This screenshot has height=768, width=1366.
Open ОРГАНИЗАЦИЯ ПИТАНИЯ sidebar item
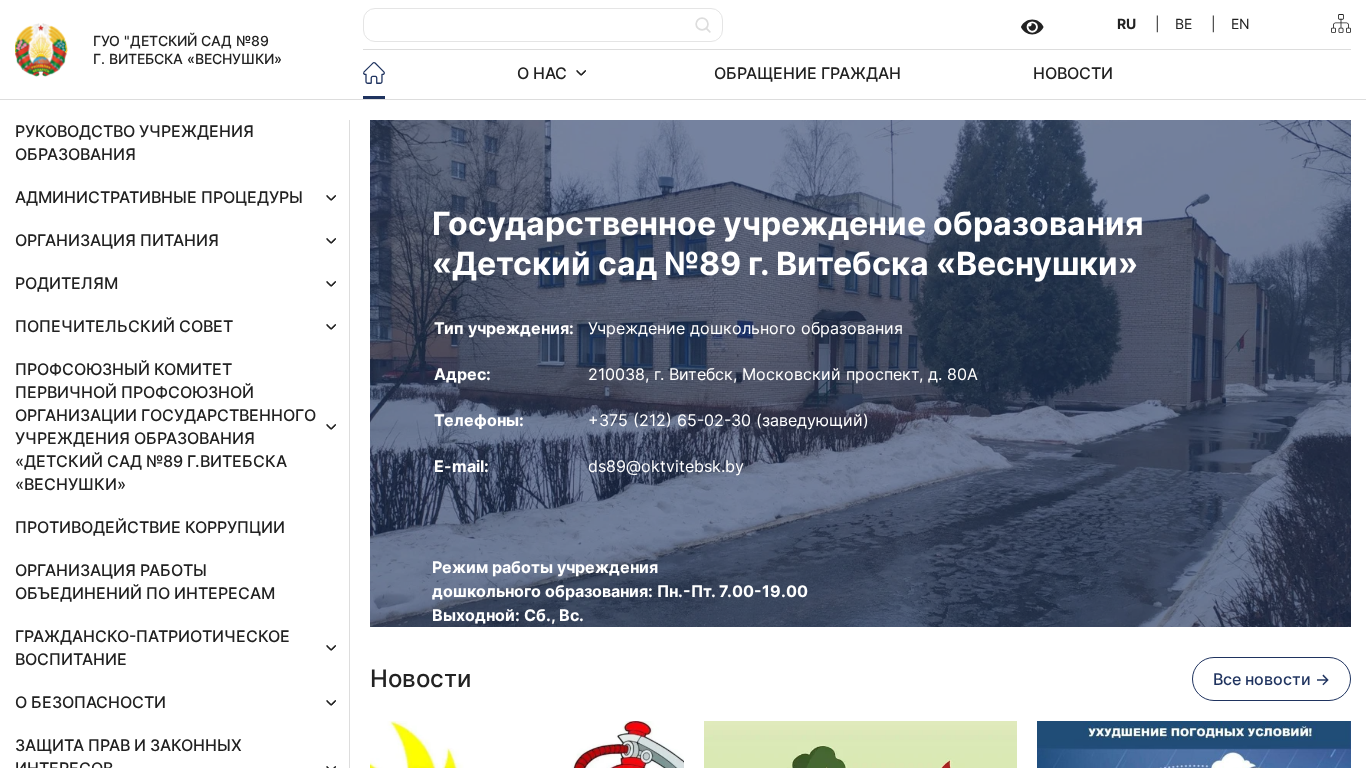coord(117,241)
